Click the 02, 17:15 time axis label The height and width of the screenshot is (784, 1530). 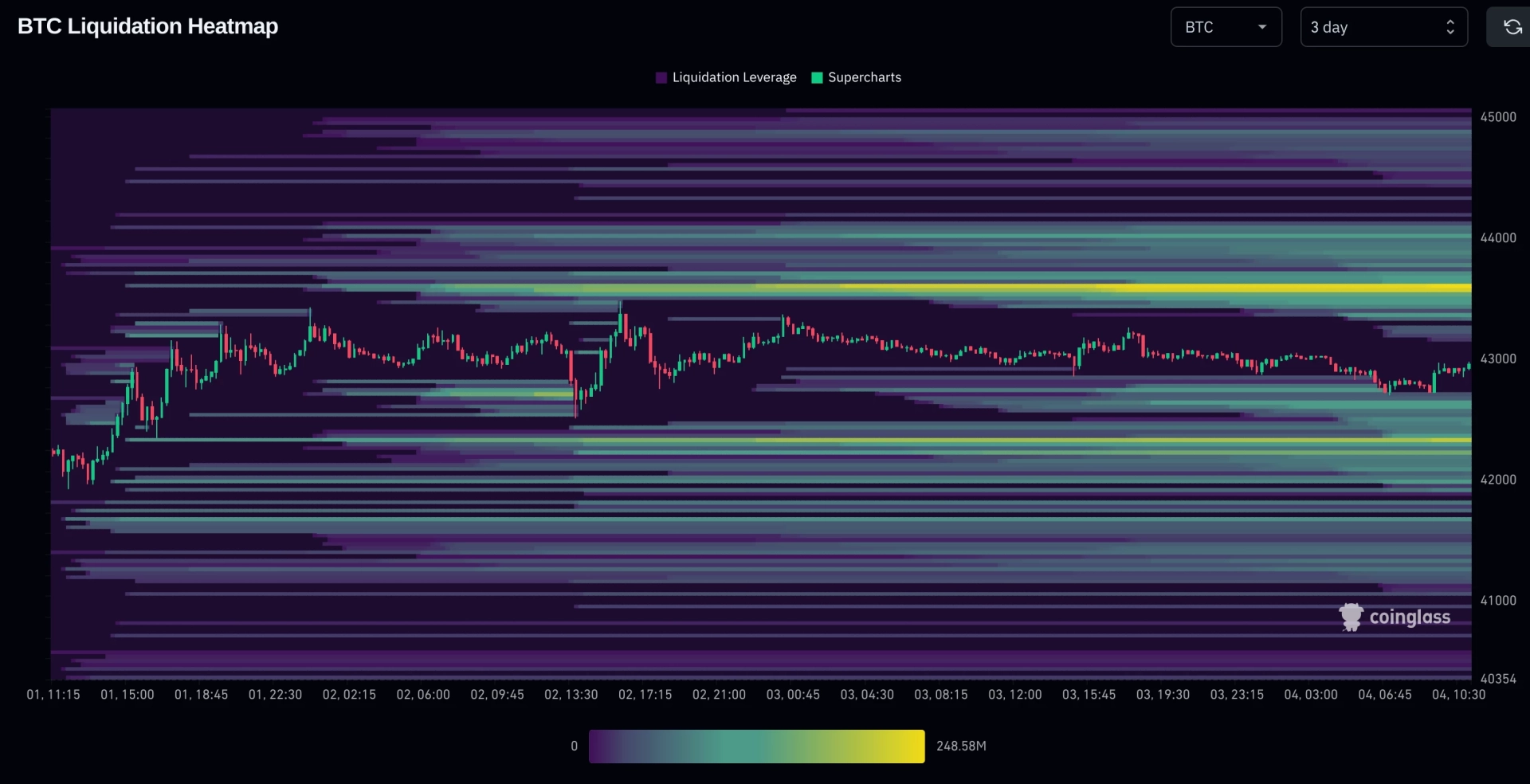645,695
